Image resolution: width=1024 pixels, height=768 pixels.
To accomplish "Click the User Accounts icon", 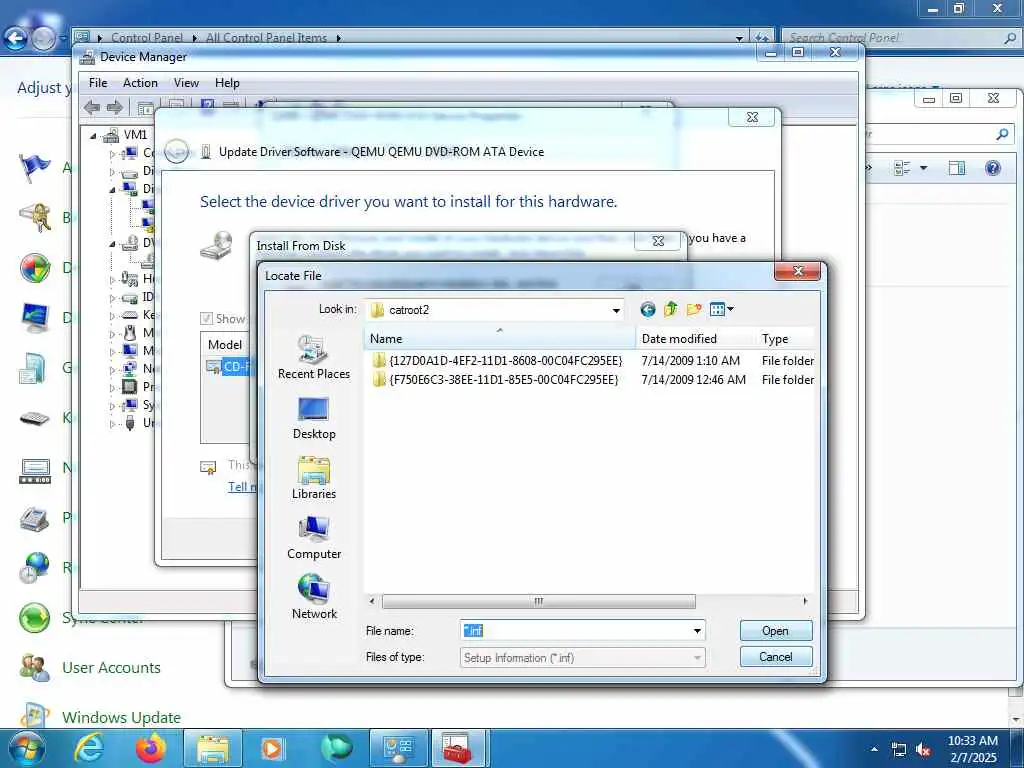I will (x=34, y=667).
